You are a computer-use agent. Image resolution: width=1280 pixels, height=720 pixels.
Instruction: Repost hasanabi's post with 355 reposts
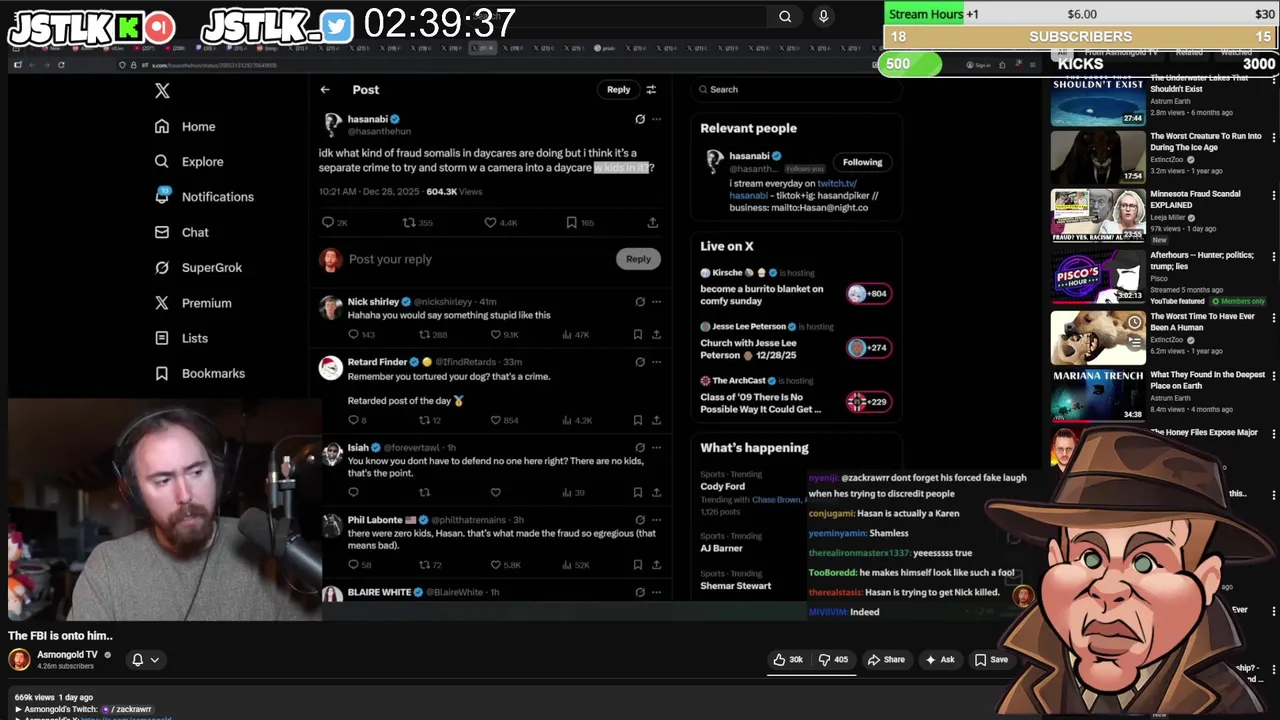click(409, 222)
